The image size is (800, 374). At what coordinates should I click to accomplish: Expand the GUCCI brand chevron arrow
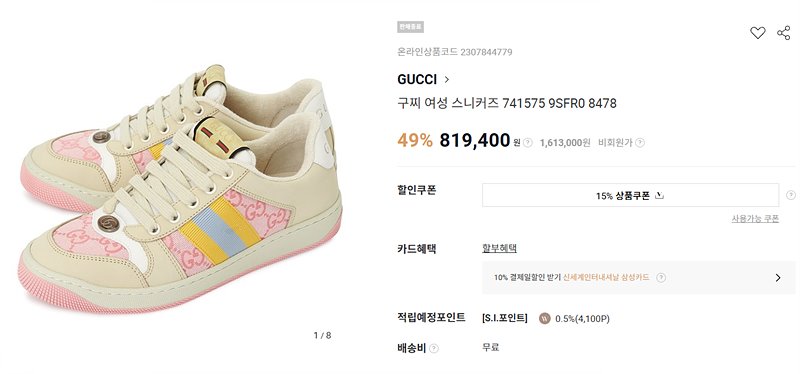pyautogui.click(x=446, y=80)
